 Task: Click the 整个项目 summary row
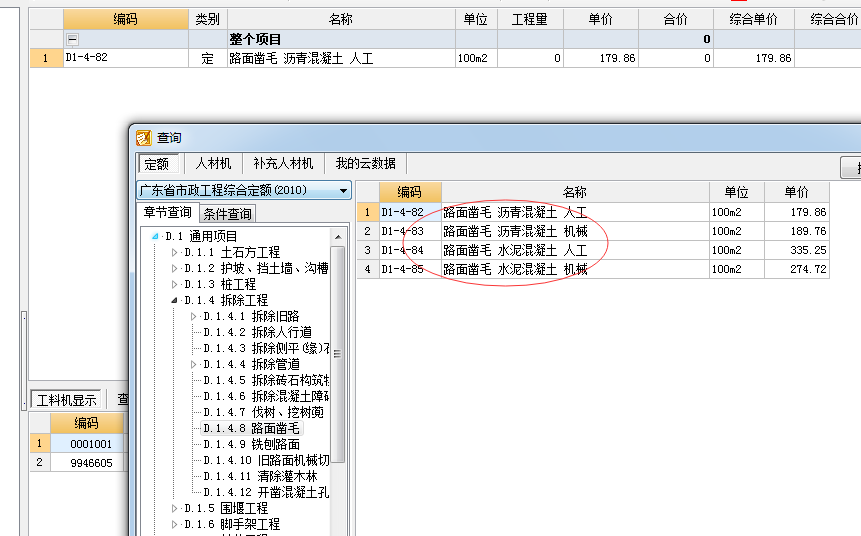[x=445, y=40]
